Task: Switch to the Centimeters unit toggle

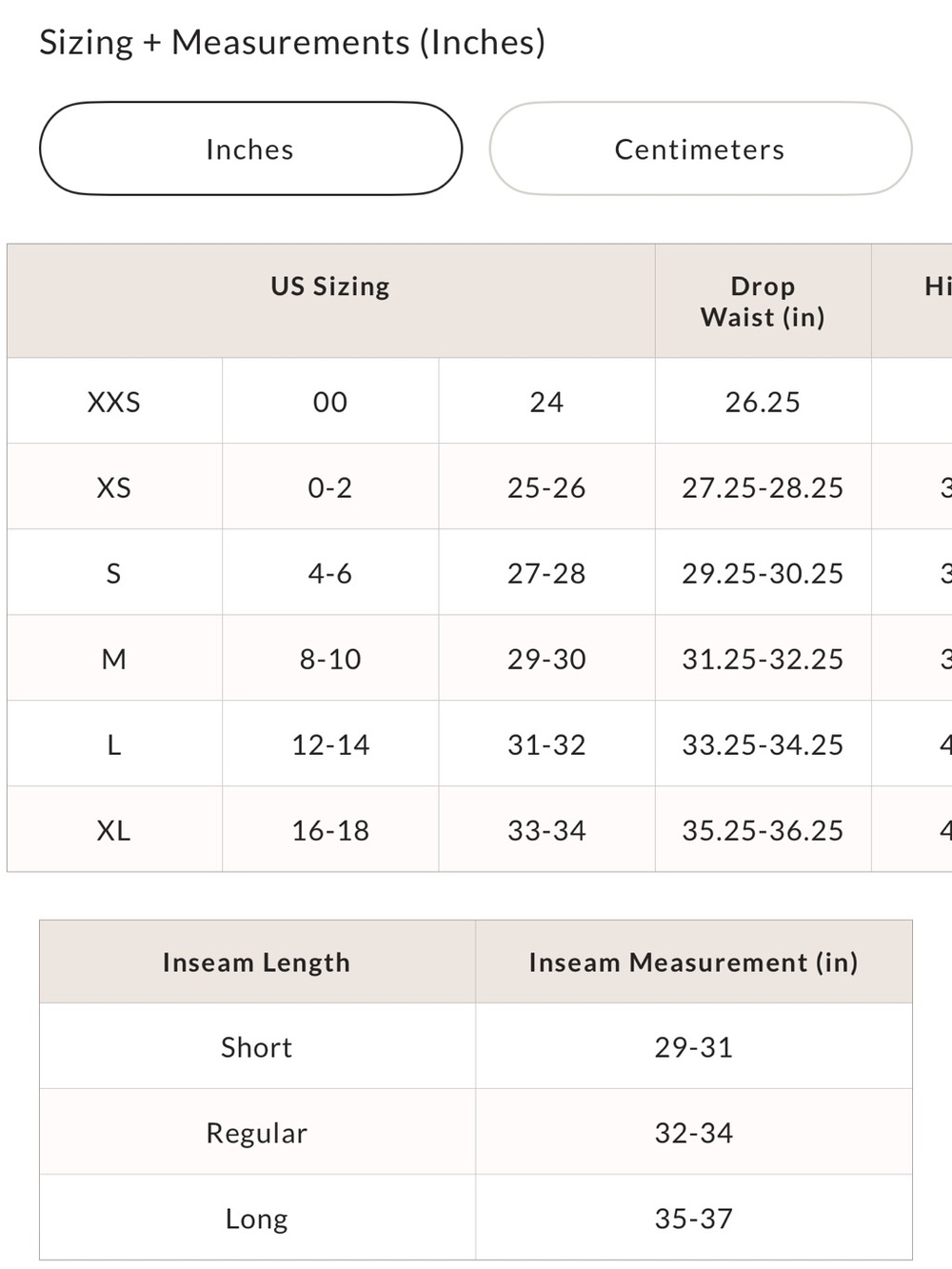Action: [x=701, y=149]
